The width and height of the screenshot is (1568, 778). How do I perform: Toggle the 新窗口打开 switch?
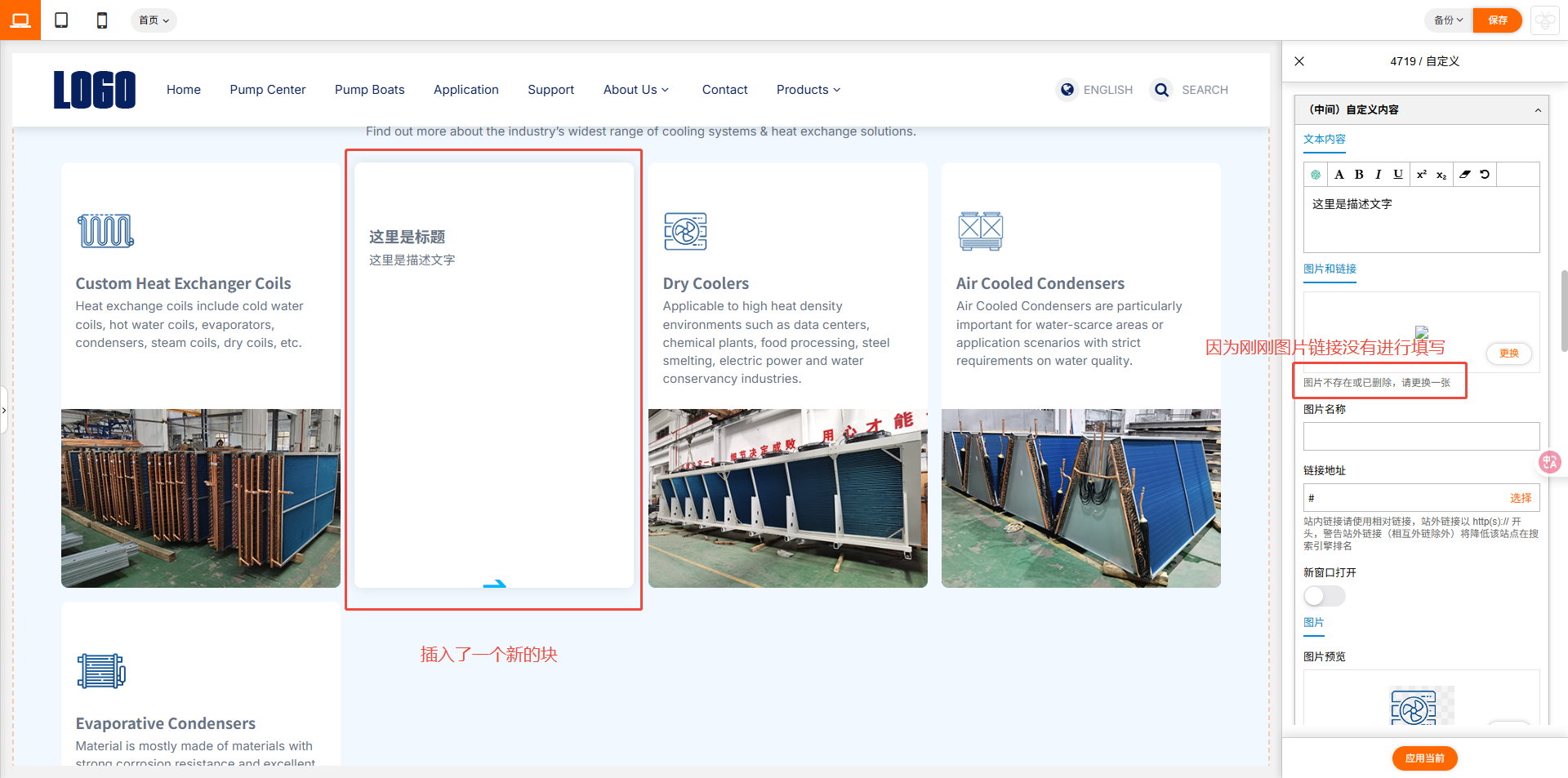pos(1324,596)
